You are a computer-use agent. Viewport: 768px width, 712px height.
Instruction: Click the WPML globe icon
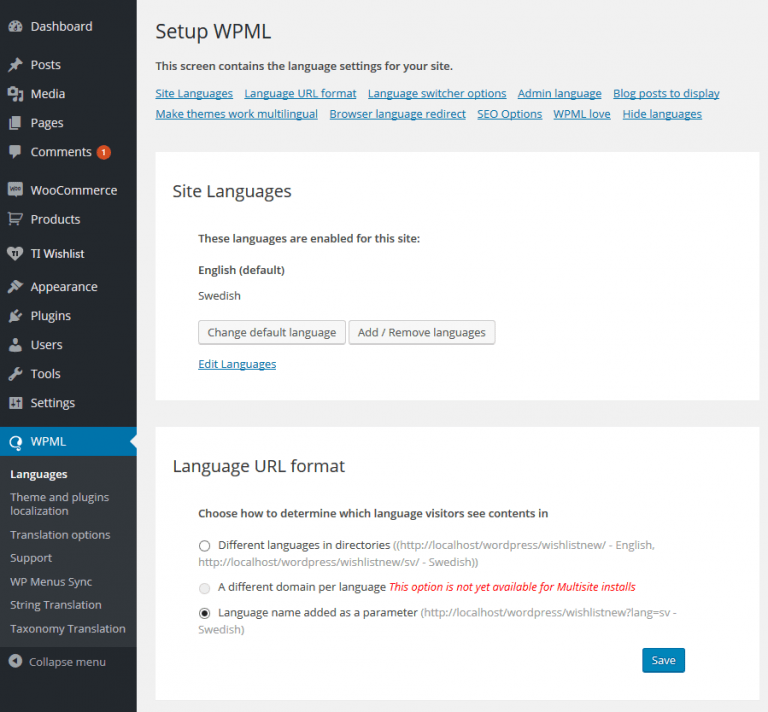[x=15, y=442]
